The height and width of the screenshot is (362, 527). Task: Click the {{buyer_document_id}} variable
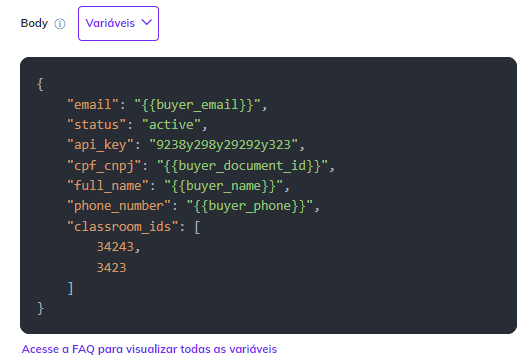242,166
